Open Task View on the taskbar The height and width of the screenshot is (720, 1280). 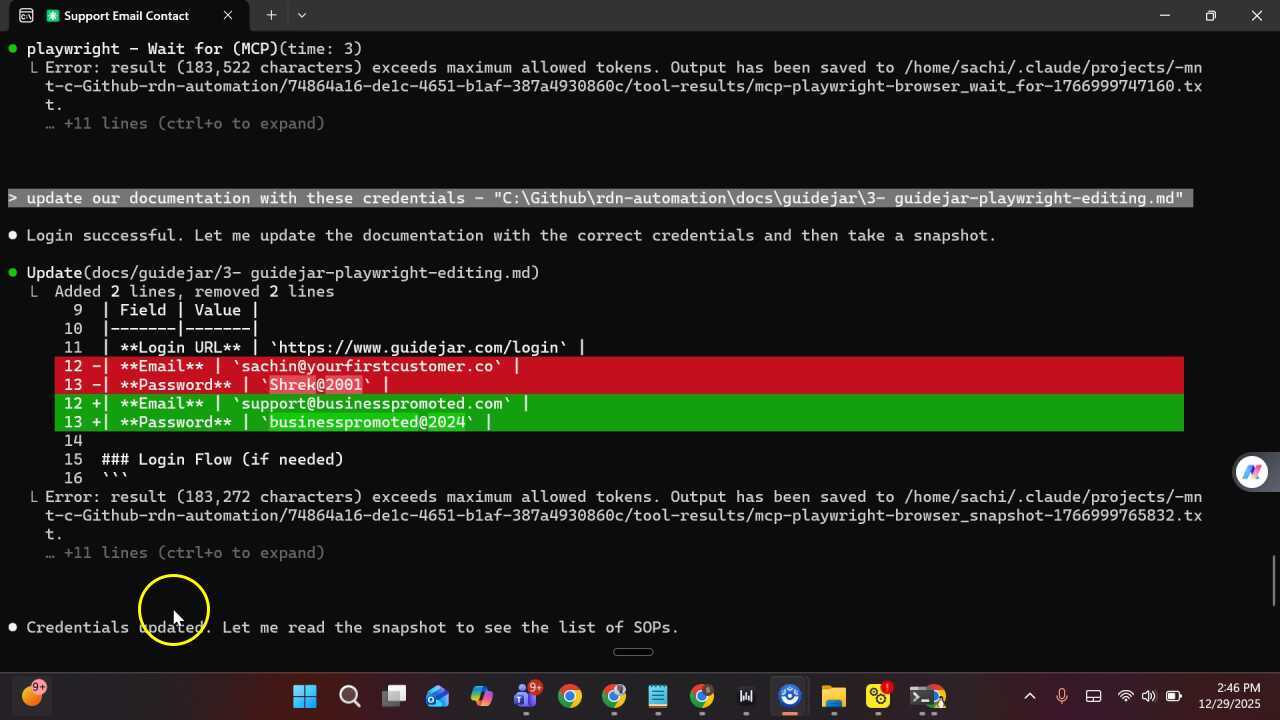pyautogui.click(x=393, y=696)
